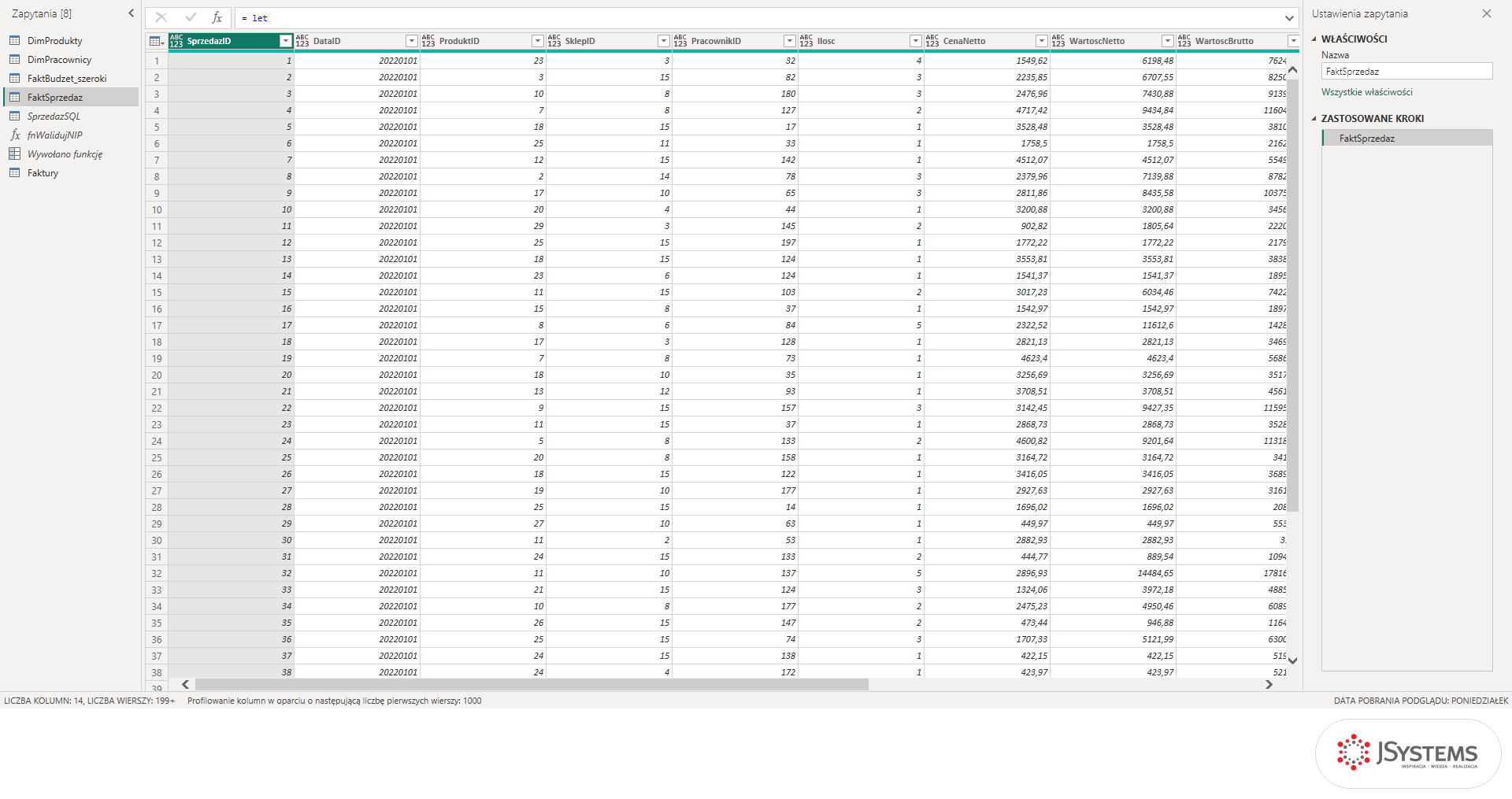Select the FaktSprzedaz applied step
Screen dimensions: 1512x799
[x=1407, y=139]
